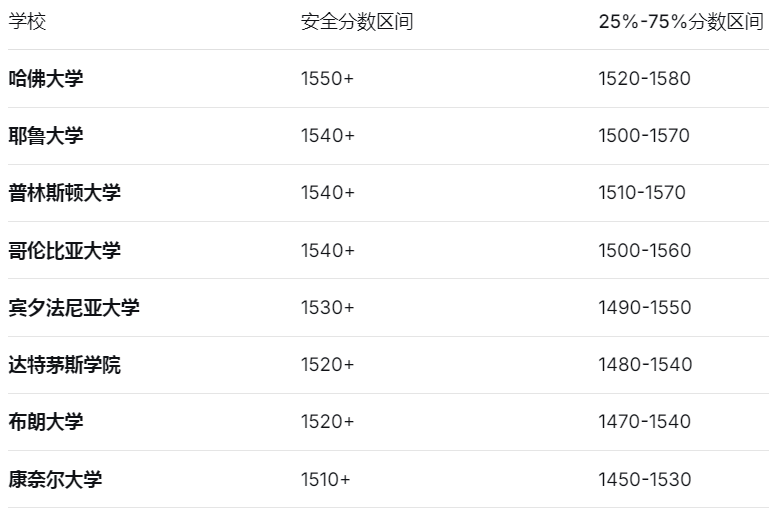Select the 布朗大学 school name
Screen dimensions: 769x516
pyautogui.click(x=46, y=422)
